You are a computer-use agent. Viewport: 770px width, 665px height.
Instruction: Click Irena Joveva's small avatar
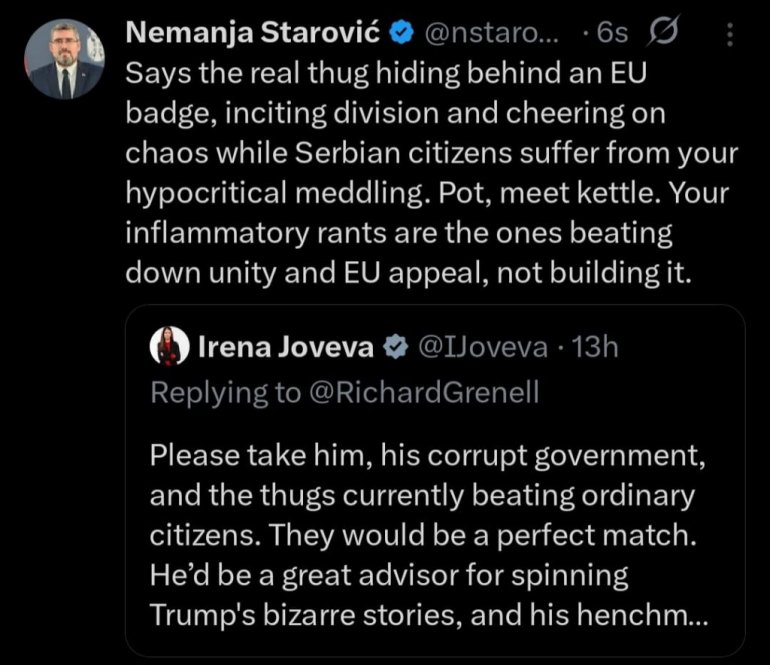[170, 347]
